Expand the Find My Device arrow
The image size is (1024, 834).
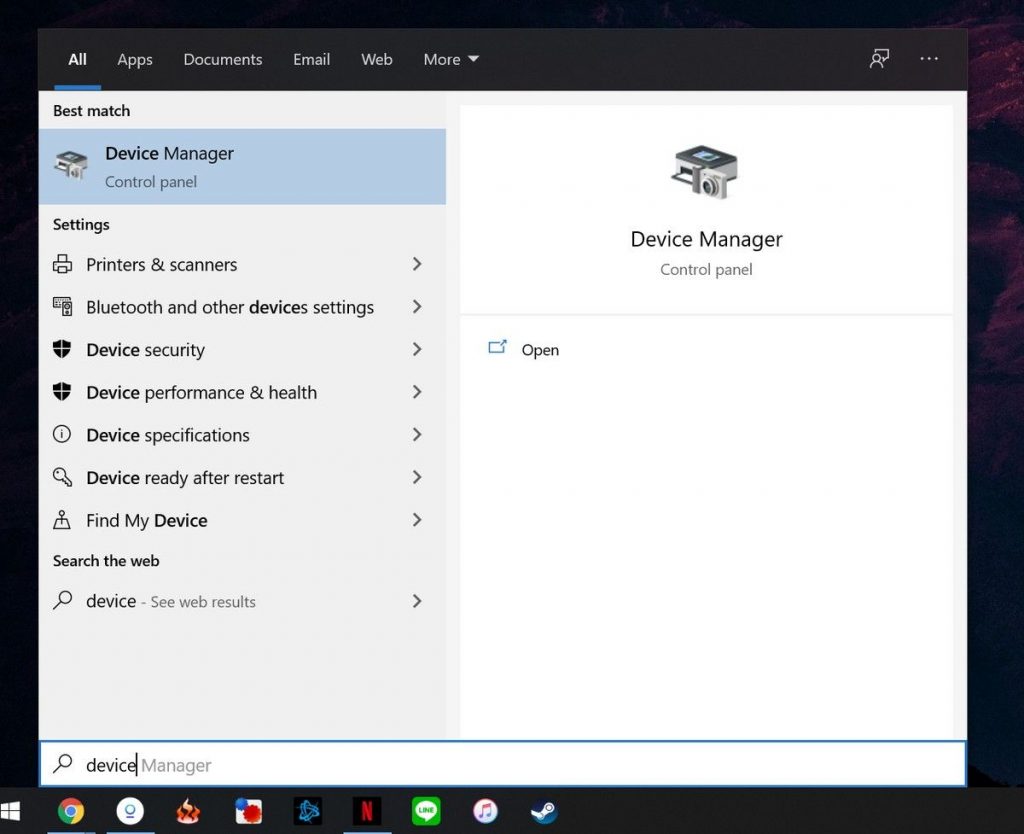(417, 520)
